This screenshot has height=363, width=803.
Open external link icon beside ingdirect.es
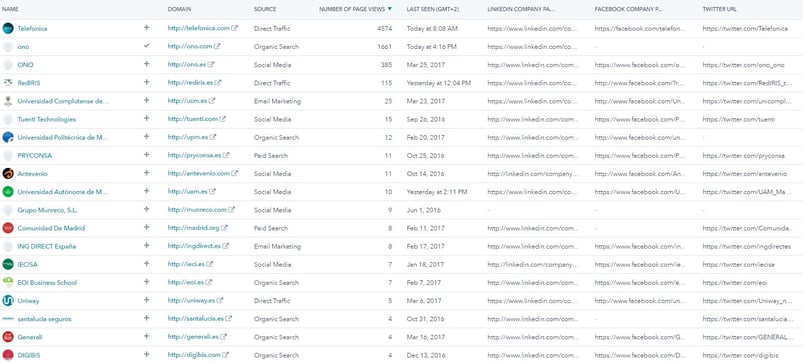tap(226, 246)
